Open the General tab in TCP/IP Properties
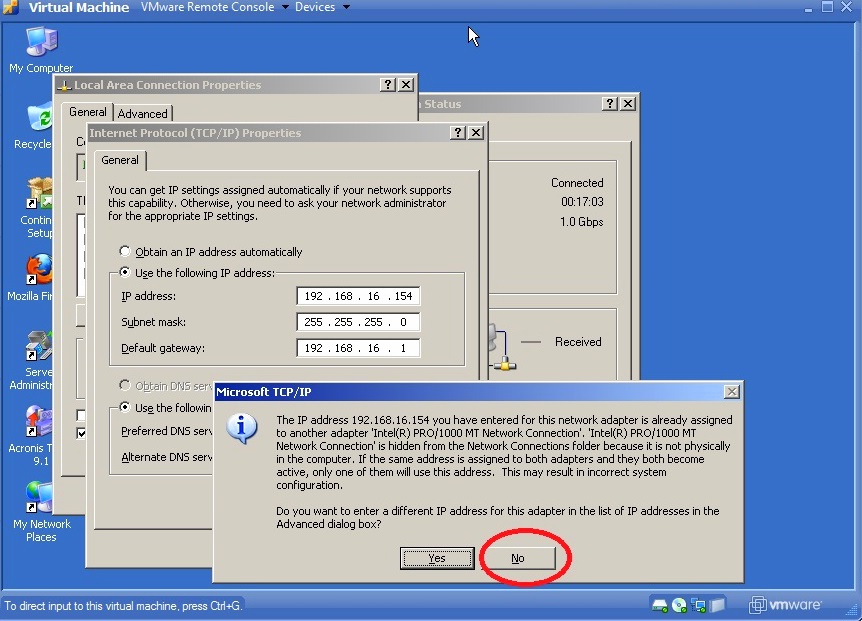The image size is (862, 621). click(120, 160)
